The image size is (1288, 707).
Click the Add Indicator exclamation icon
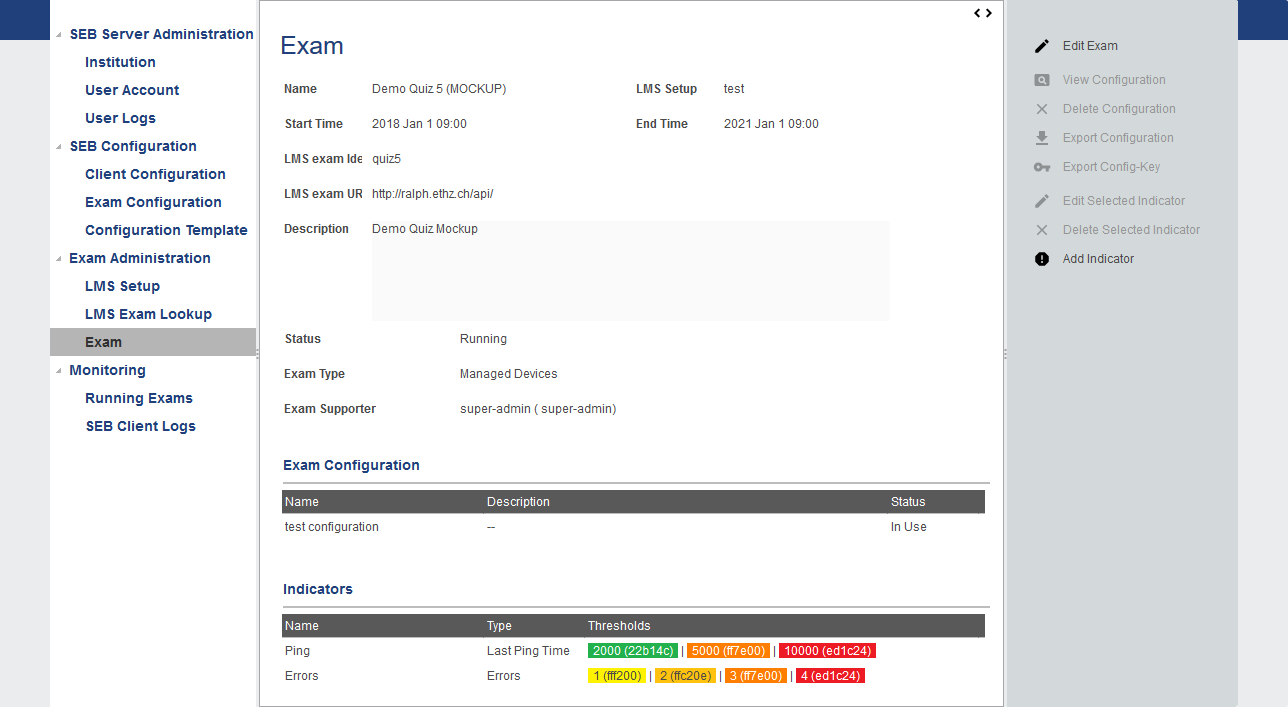[1042, 259]
